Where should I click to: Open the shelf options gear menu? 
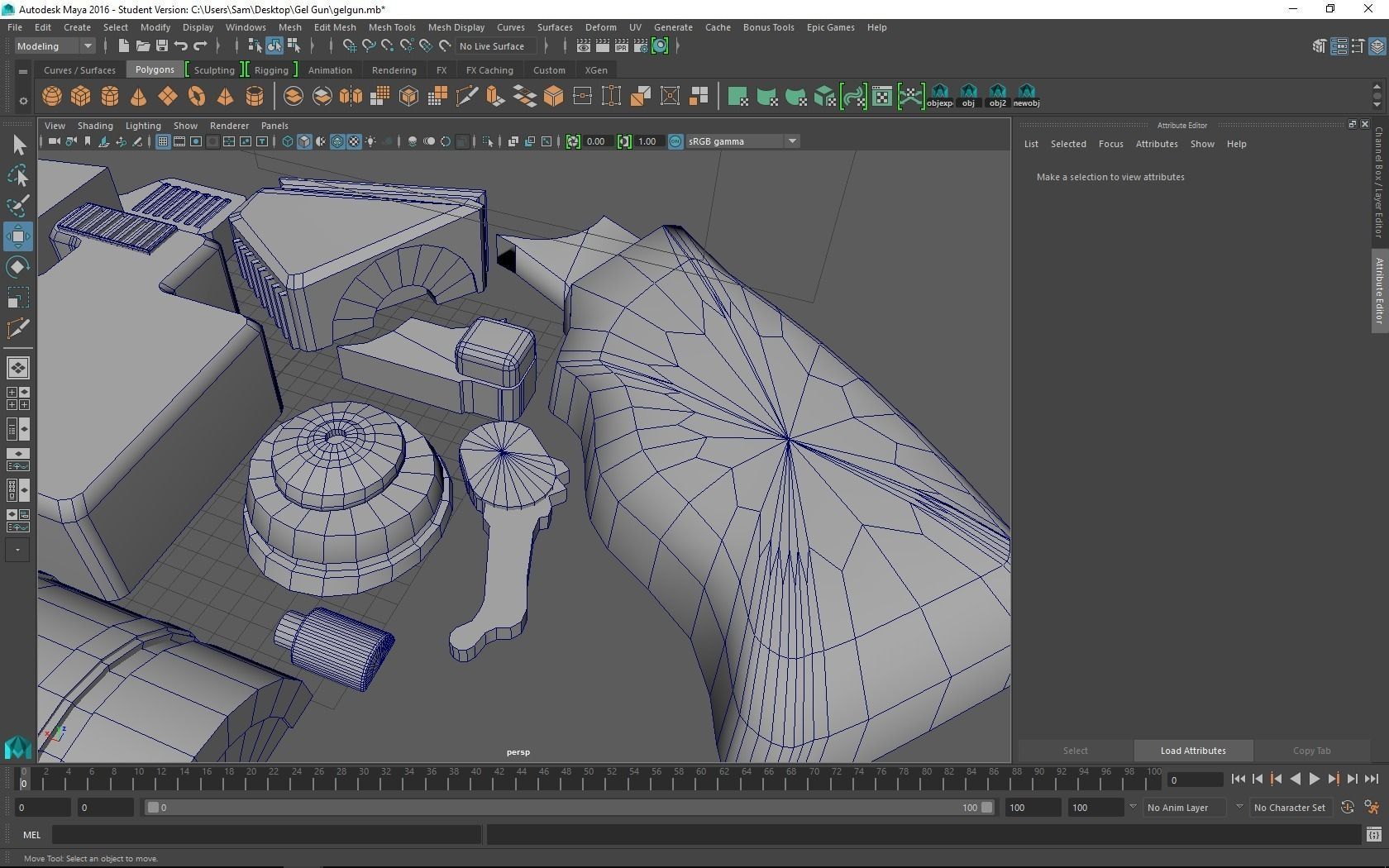tap(23, 101)
